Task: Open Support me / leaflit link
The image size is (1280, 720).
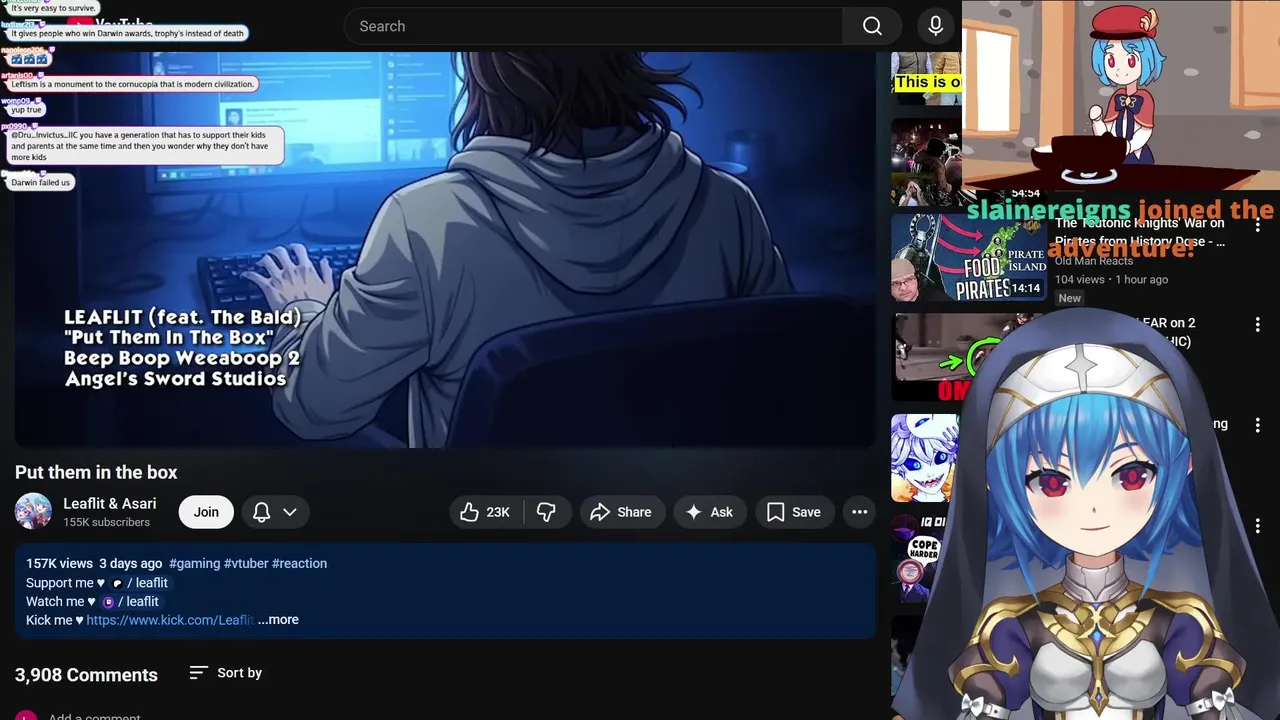Action: click(139, 583)
